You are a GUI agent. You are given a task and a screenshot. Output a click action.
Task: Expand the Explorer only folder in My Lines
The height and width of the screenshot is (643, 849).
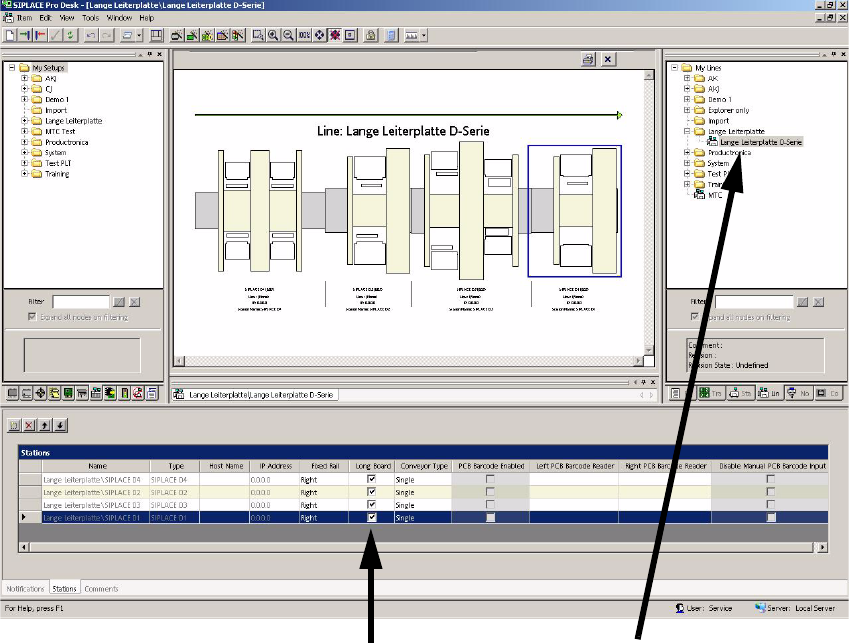point(687,110)
